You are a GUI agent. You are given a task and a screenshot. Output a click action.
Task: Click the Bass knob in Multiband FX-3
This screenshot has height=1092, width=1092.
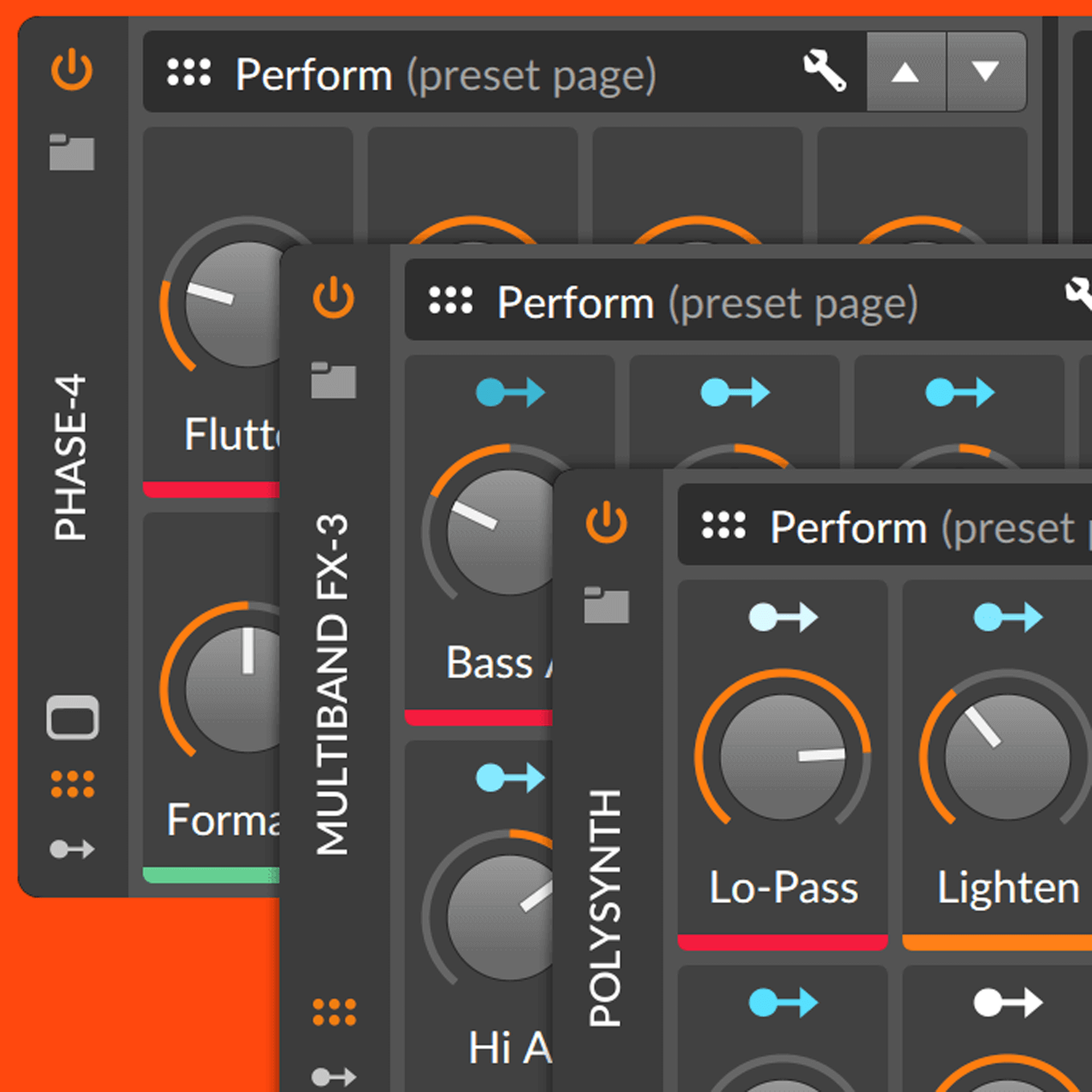(x=498, y=532)
